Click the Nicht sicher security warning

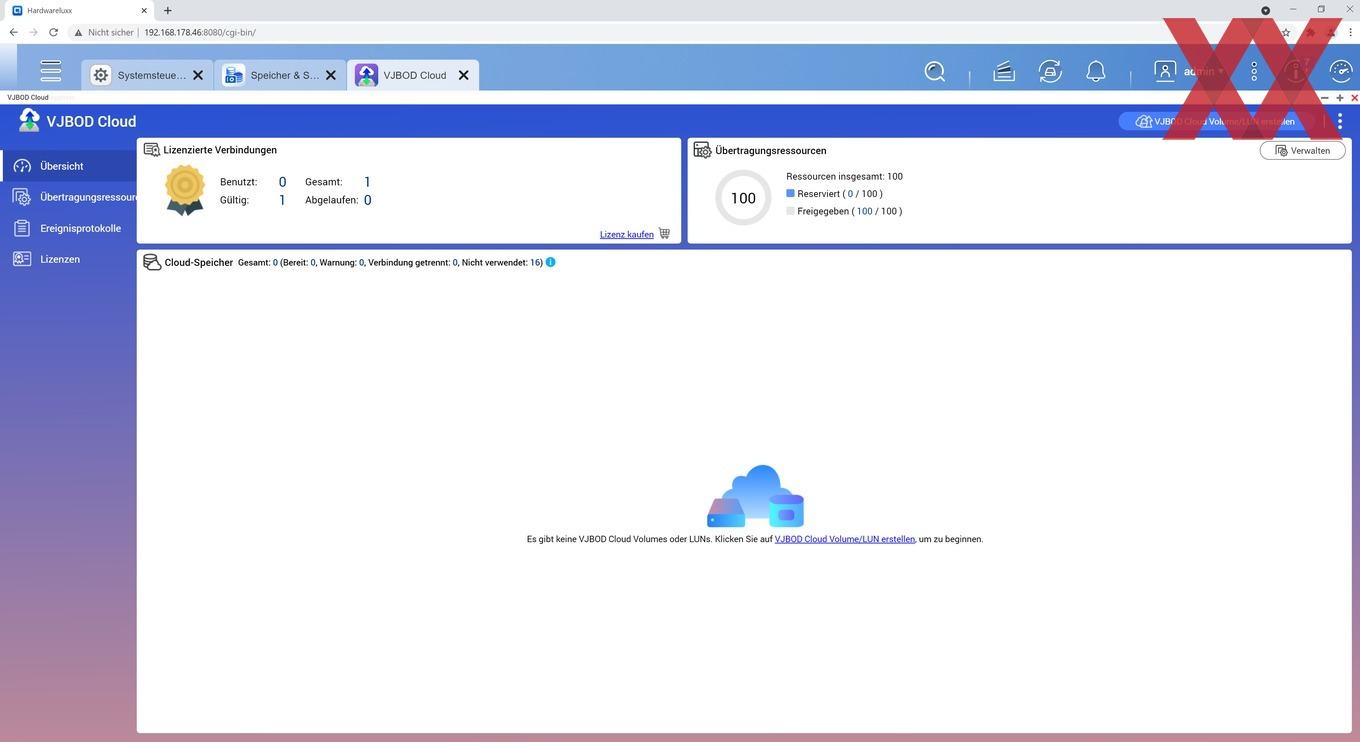click(104, 32)
